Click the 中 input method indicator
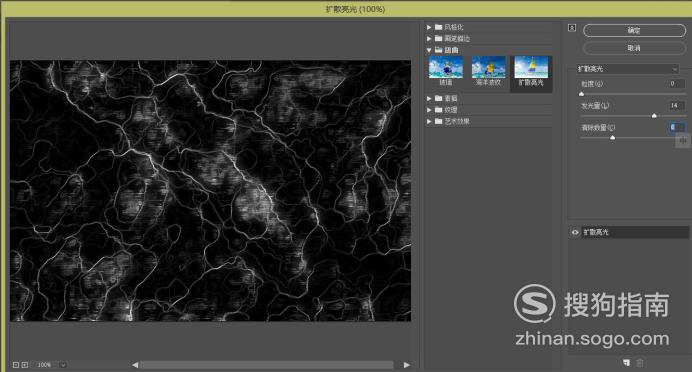The width and height of the screenshot is (692, 372). click(683, 141)
